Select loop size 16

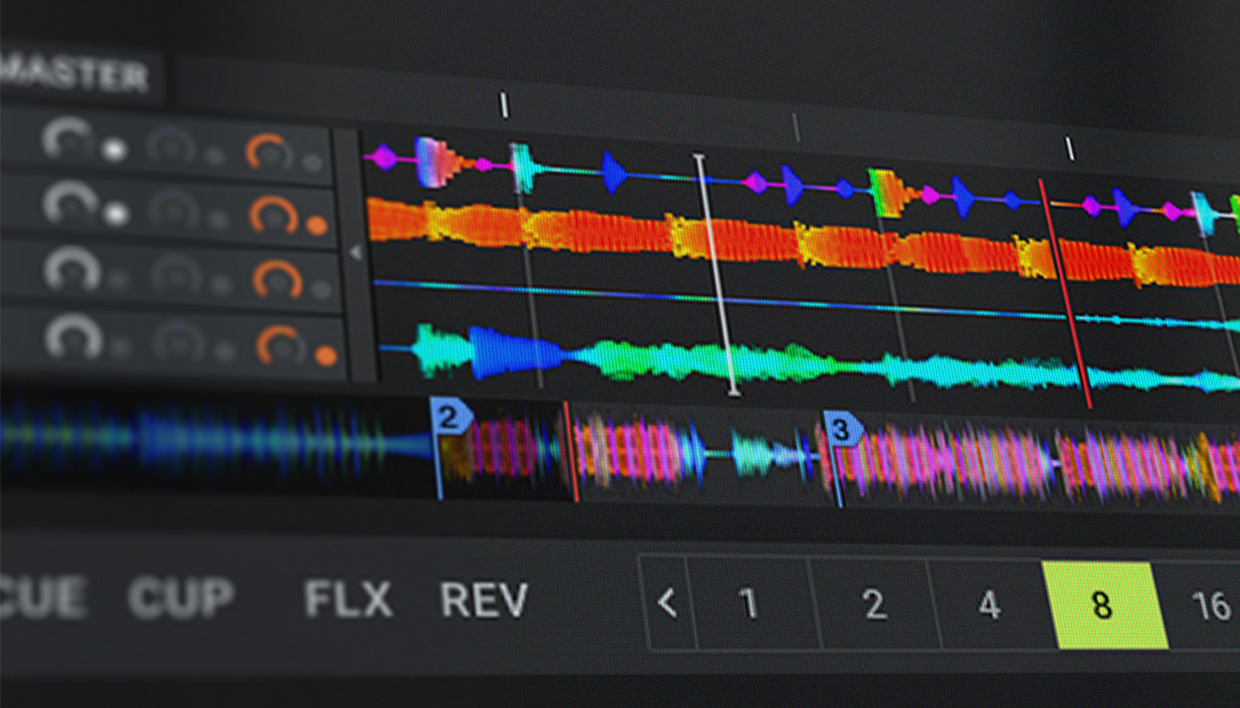1210,605
